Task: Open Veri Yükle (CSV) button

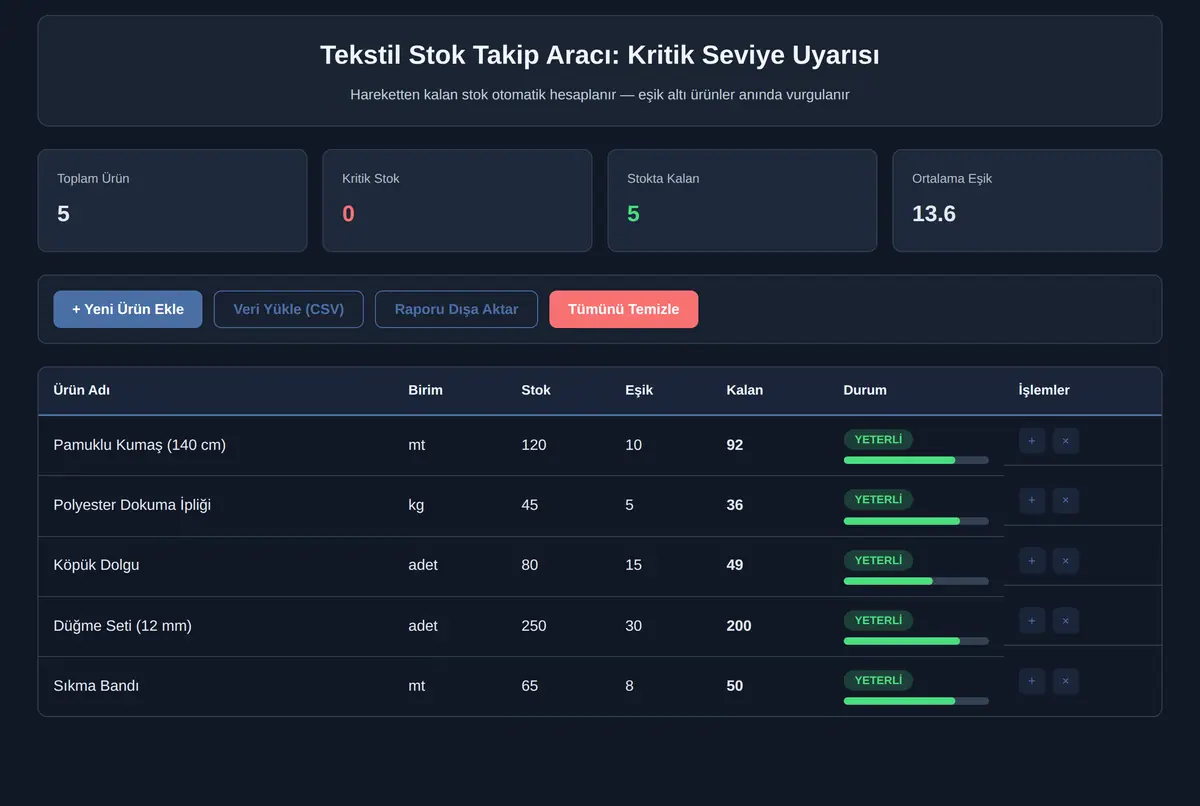Action: tap(289, 309)
